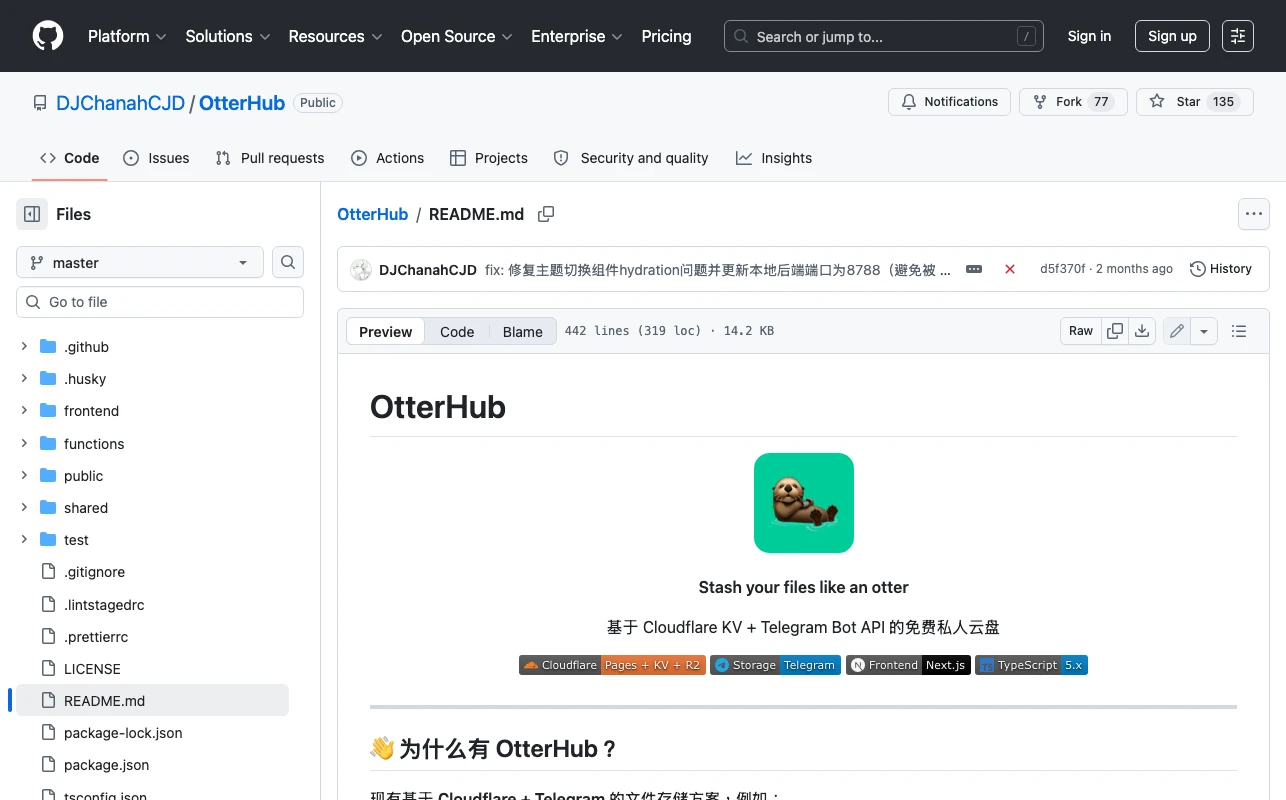1286x800 pixels.
Task: Open the Pricing link
Action: pyautogui.click(x=666, y=36)
